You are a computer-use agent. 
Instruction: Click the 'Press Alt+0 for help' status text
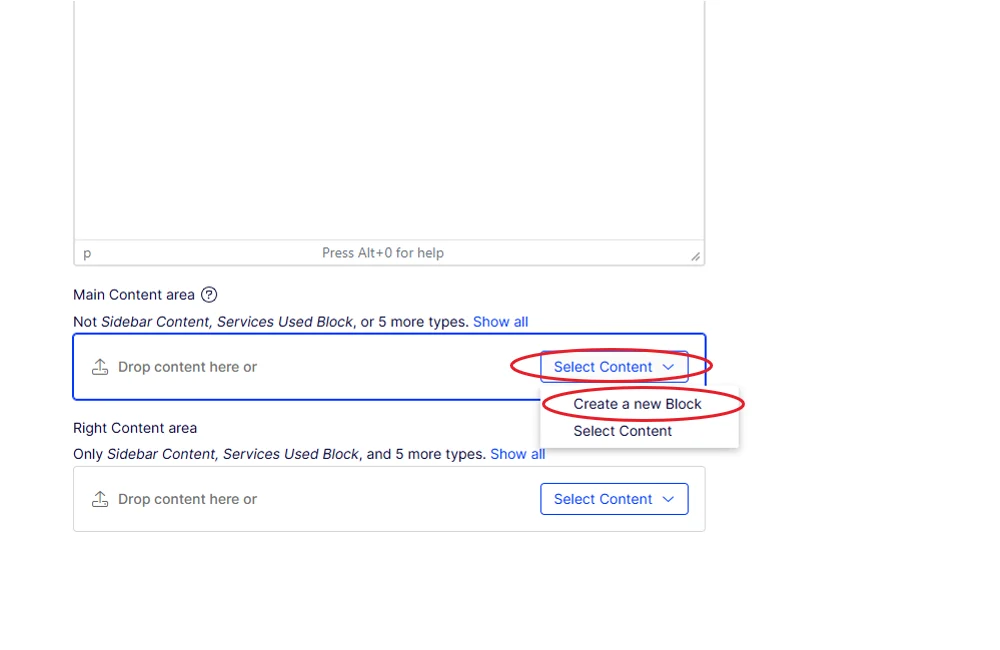[x=382, y=253]
